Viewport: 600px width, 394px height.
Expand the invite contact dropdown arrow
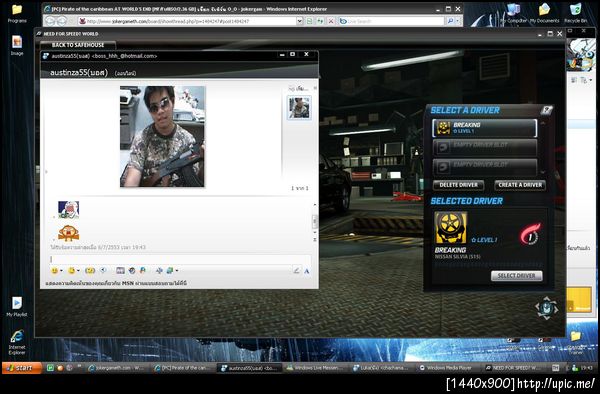tap(177, 271)
